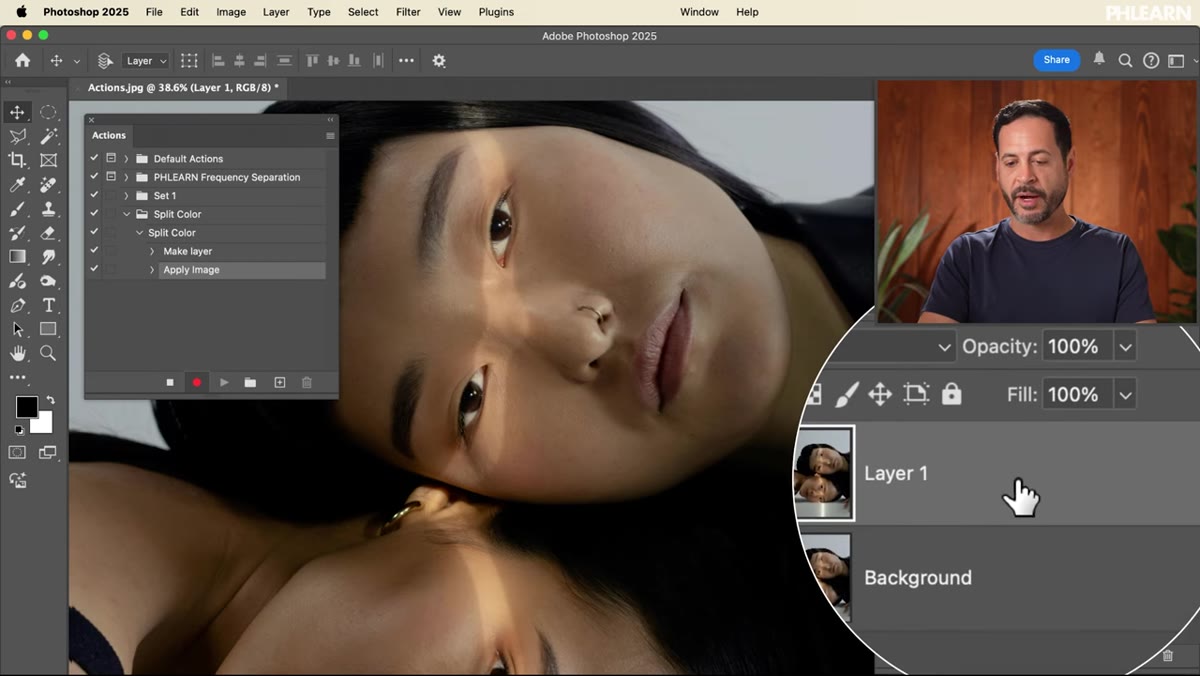Viewport: 1200px width, 676px height.
Task: Change the screen mode icon
Action: click(48, 453)
